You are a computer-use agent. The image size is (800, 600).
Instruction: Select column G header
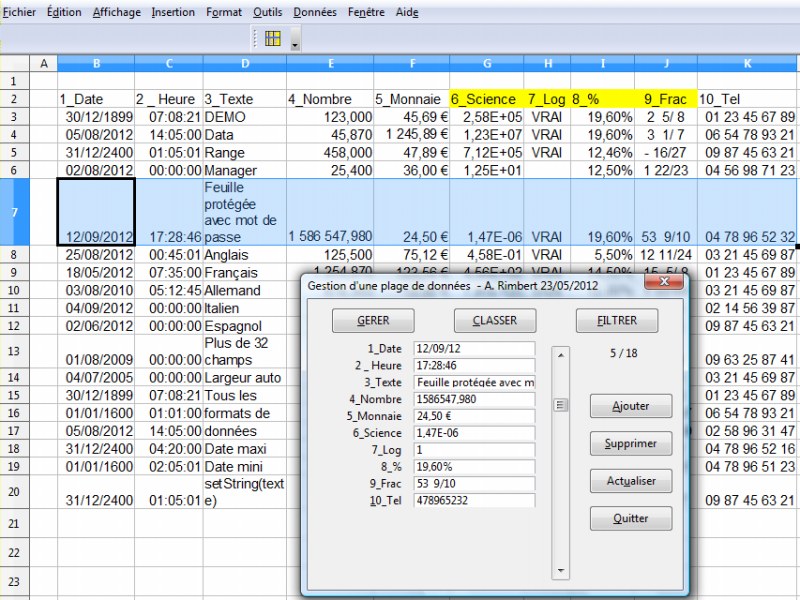click(x=487, y=63)
